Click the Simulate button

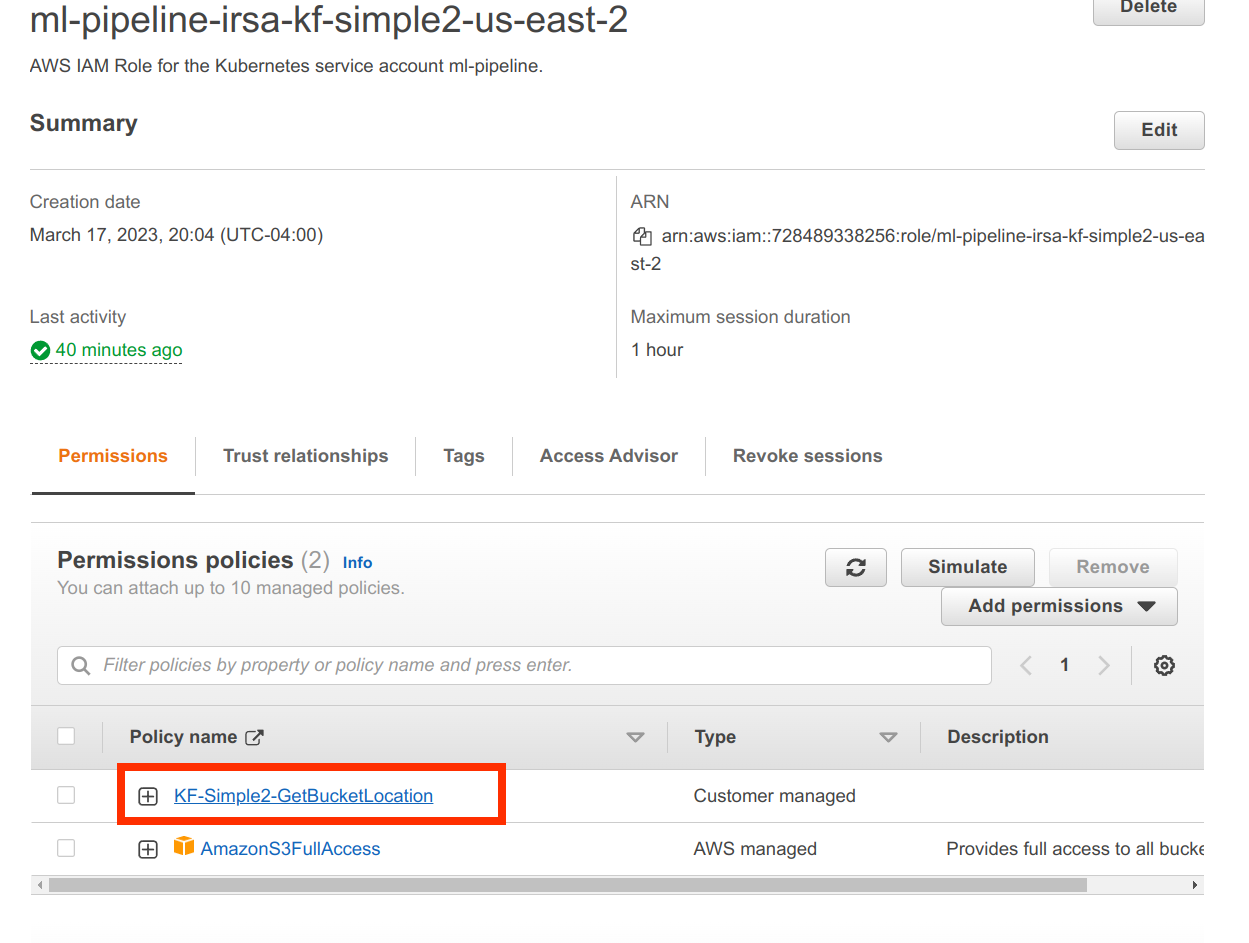click(966, 567)
